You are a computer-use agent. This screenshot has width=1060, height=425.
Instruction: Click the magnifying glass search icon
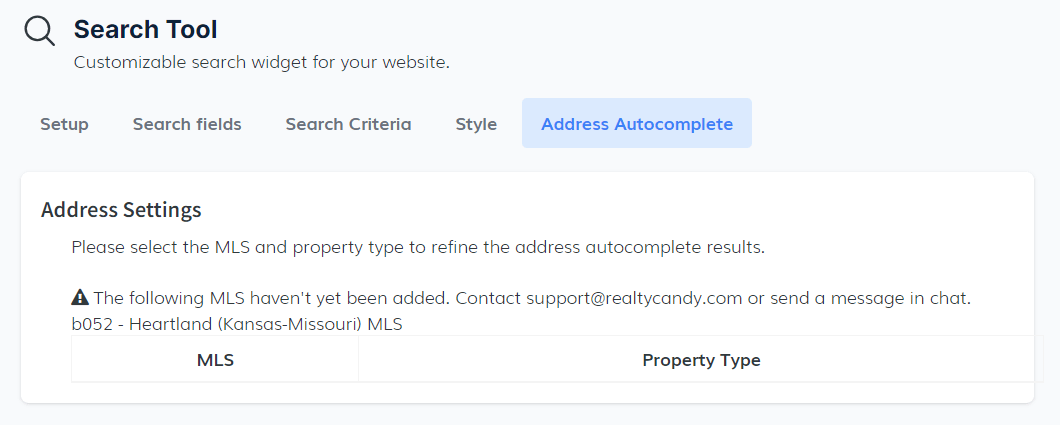coord(40,31)
